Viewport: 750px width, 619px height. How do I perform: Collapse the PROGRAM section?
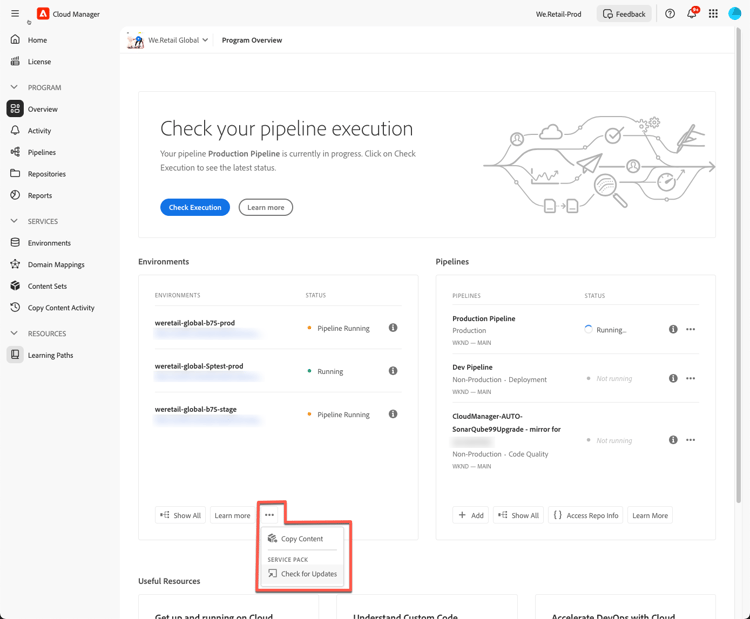(x=14, y=87)
